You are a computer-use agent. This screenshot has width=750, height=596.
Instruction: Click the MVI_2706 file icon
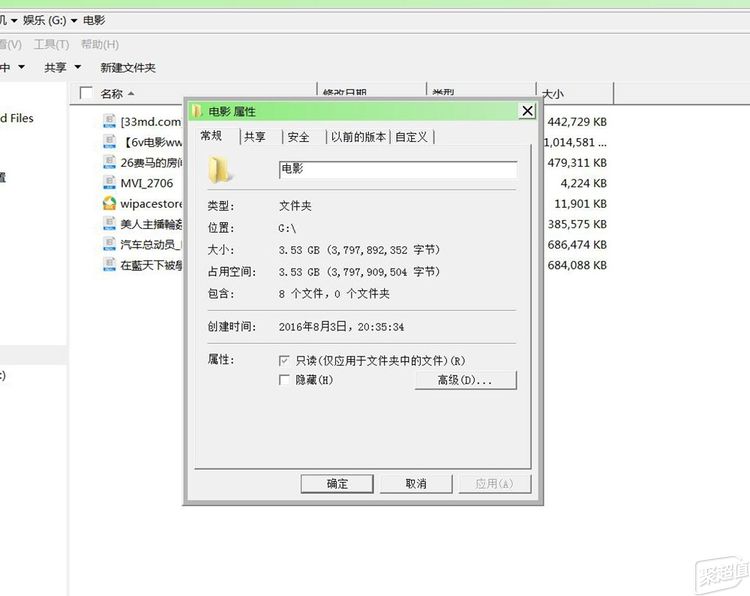[109, 183]
